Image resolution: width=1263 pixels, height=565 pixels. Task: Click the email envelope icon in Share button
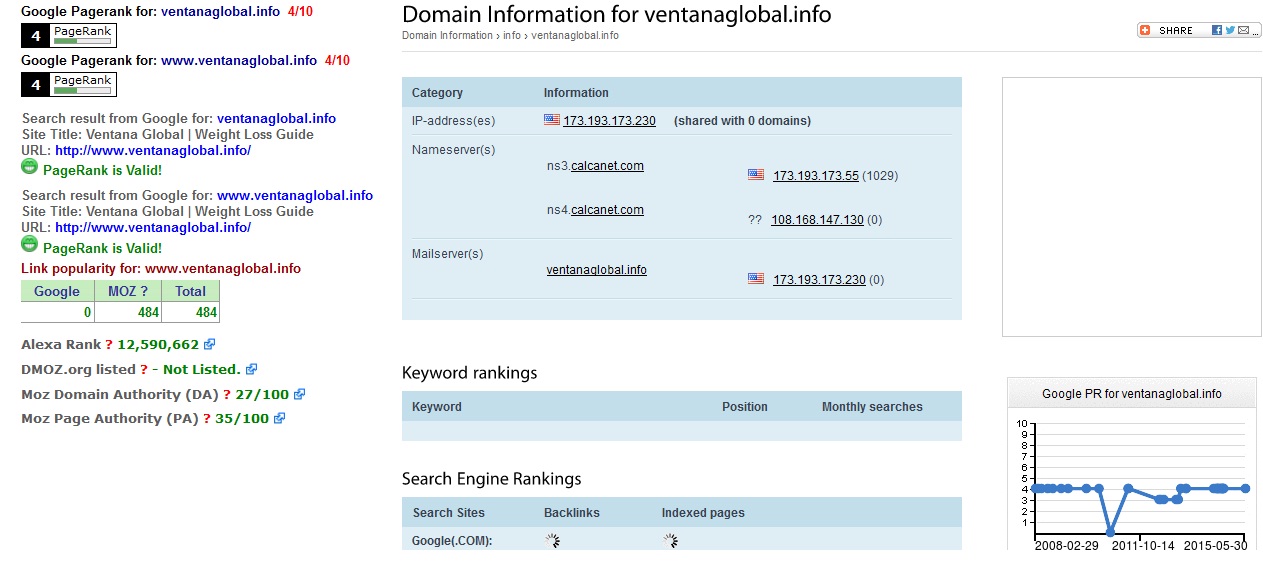click(x=1243, y=30)
